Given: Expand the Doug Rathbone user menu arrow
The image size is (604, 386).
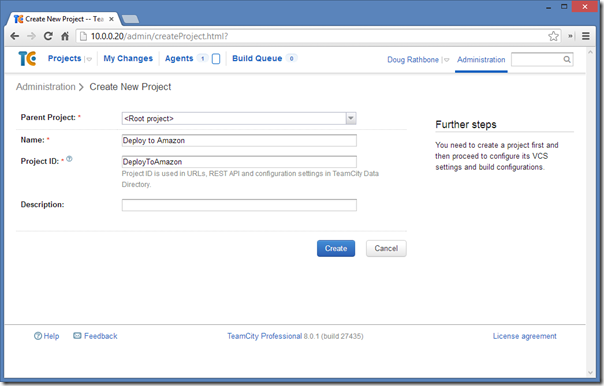Looking at the screenshot, I should point(446,60).
